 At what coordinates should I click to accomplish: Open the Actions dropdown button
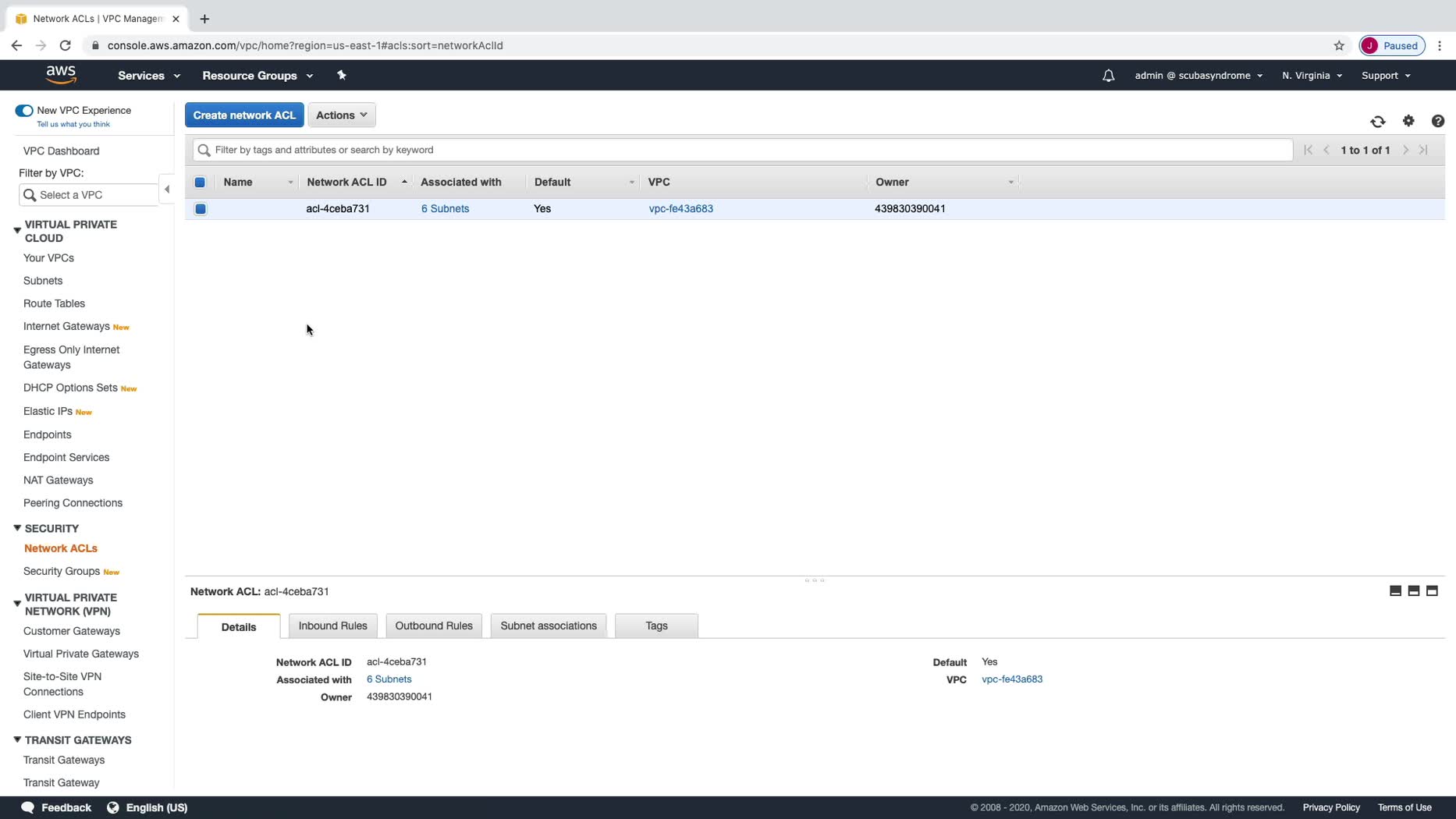(342, 115)
